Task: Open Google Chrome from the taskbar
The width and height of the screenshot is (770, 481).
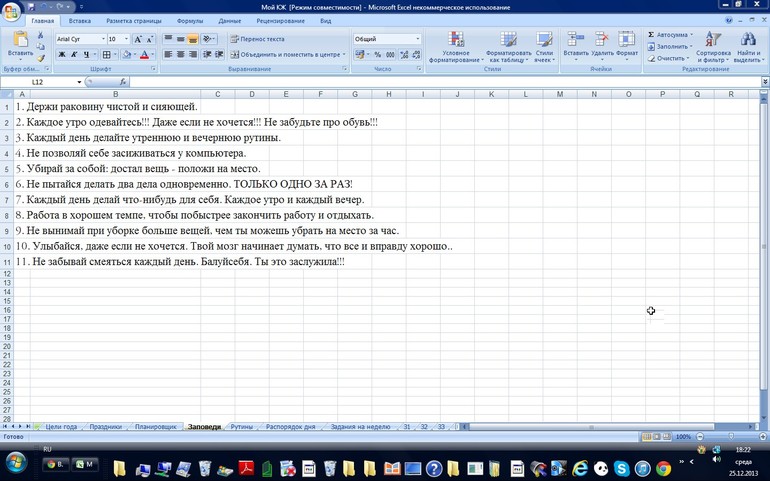Action: pyautogui.click(x=663, y=468)
